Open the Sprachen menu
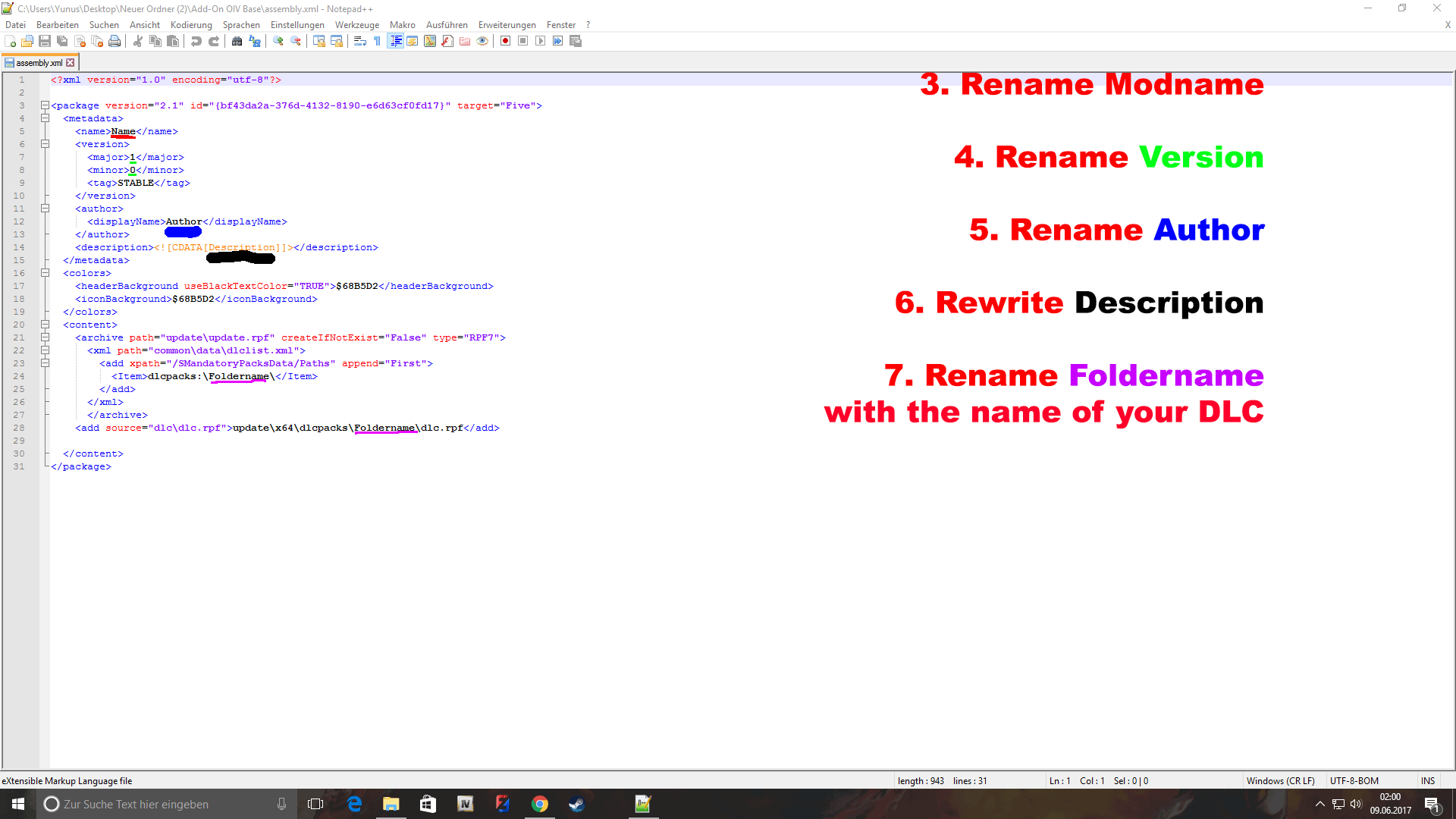Screen dimensions: 1456x819 click(241, 25)
